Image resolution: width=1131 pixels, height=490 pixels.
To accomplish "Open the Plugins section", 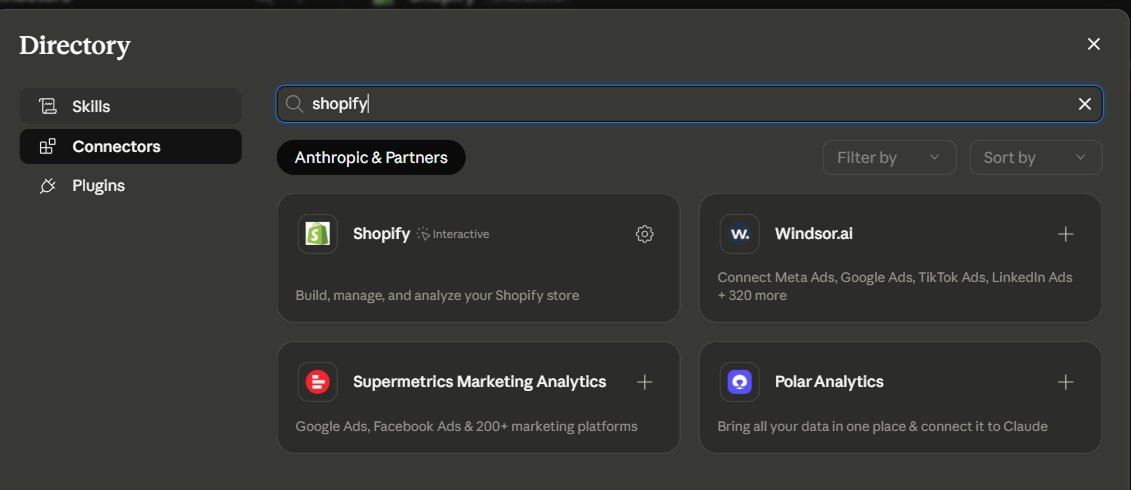I will coord(131,186).
